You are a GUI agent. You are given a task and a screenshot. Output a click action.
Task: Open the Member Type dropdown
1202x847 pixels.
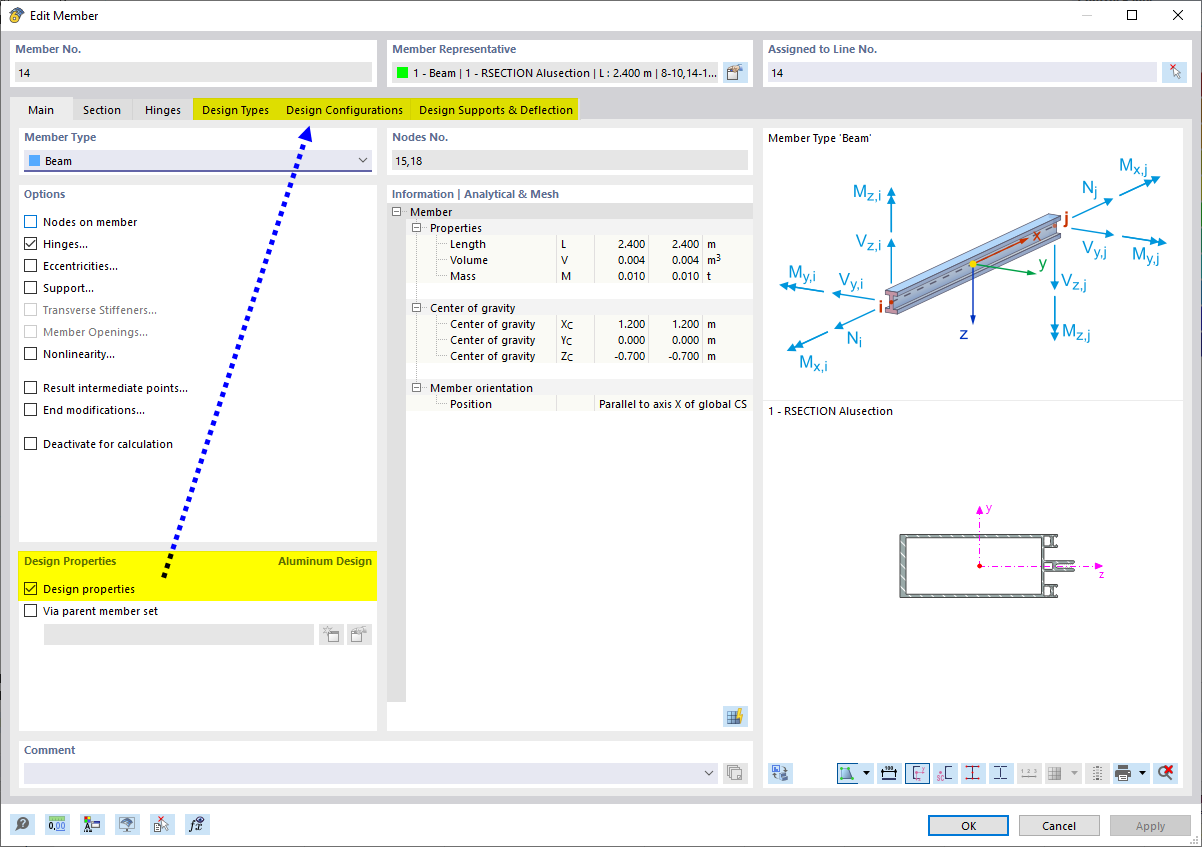pyautogui.click(x=362, y=160)
